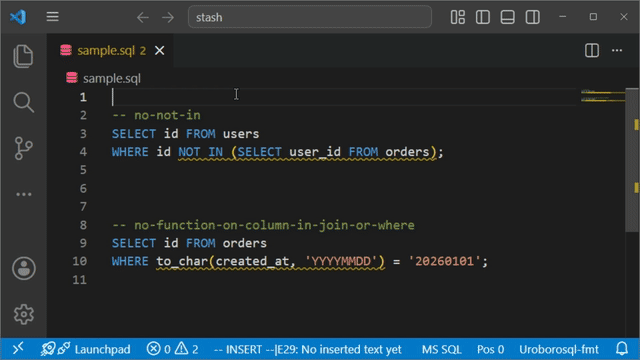Click the '20260101' string literal
This screenshot has height=360, width=640.
tap(444, 261)
